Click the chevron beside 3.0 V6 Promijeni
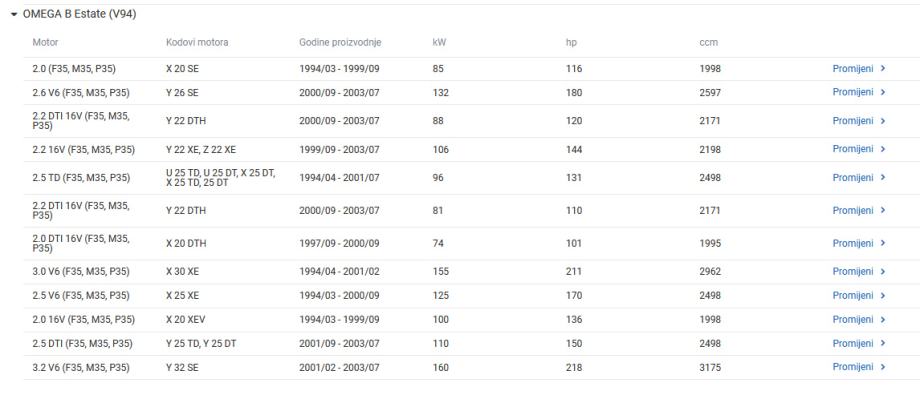 (883, 271)
